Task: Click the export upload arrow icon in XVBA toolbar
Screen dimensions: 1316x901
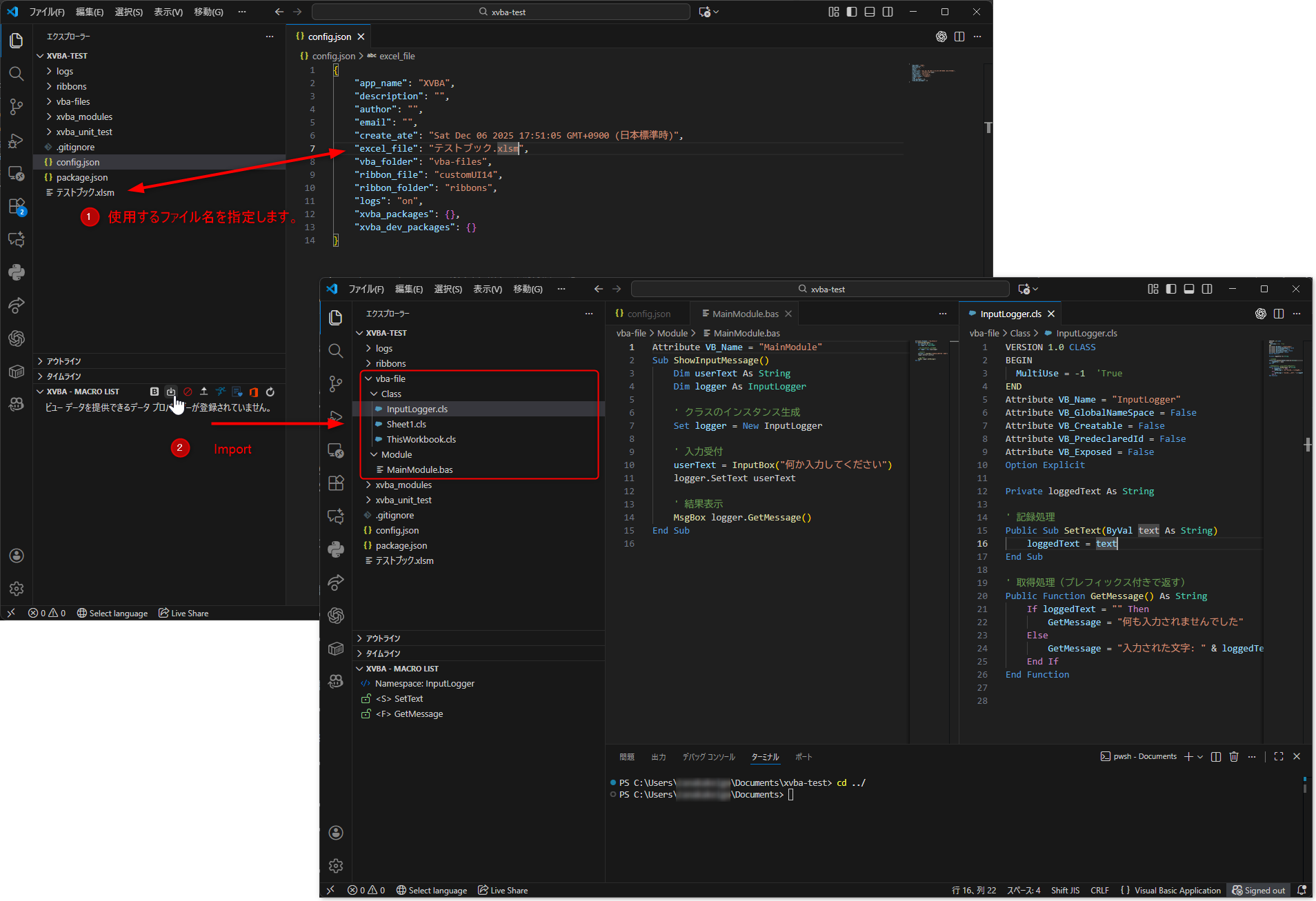Action: (204, 392)
